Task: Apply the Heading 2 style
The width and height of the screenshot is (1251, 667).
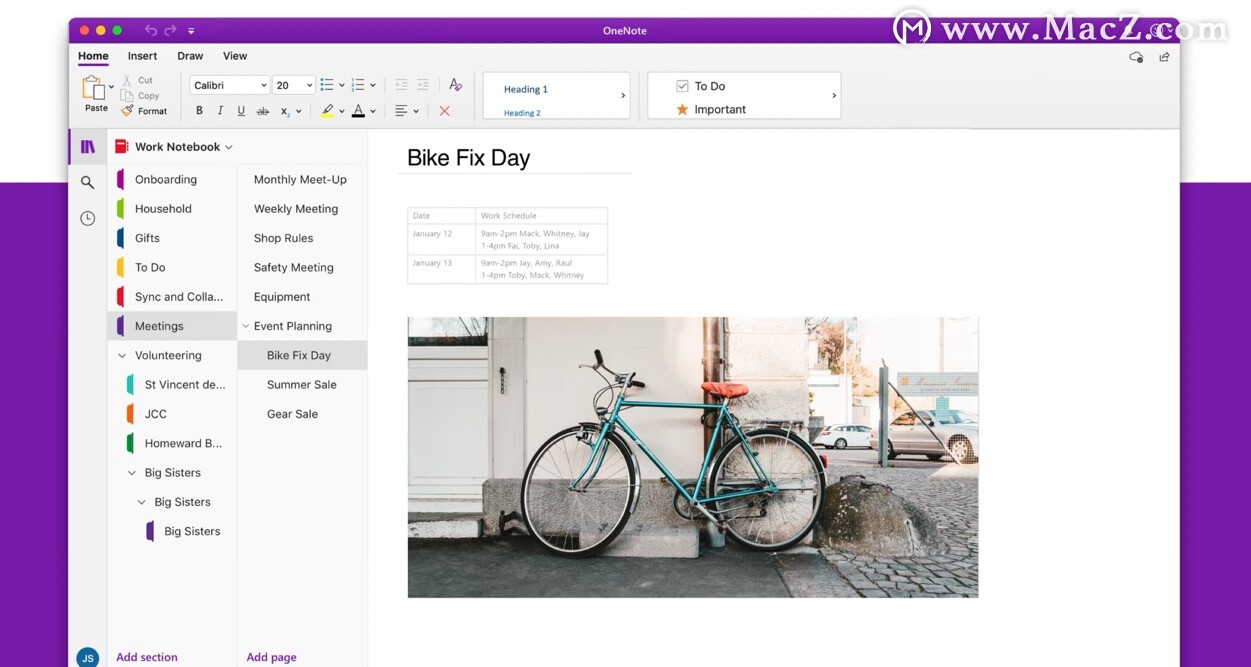Action: click(x=522, y=113)
